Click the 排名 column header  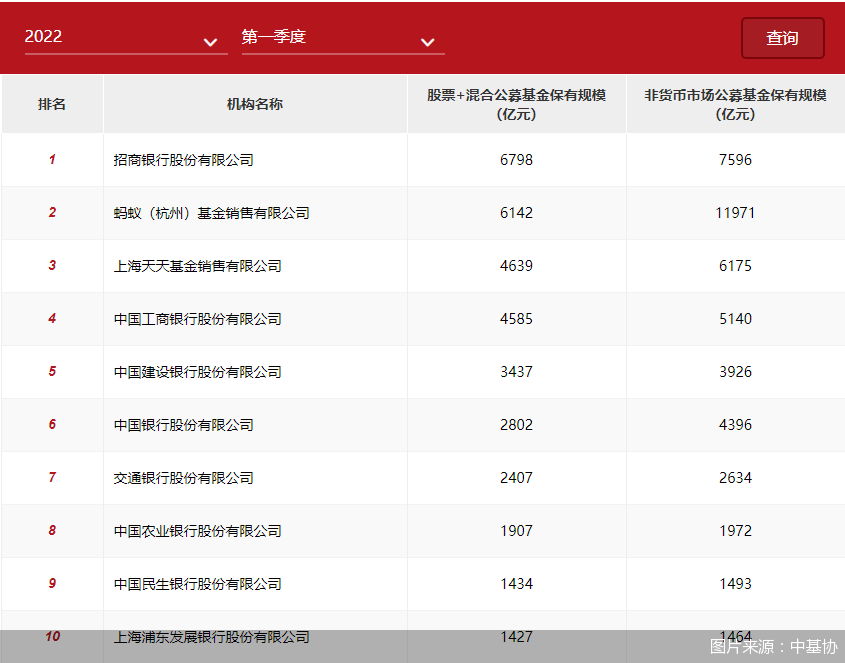pyautogui.click(x=52, y=104)
